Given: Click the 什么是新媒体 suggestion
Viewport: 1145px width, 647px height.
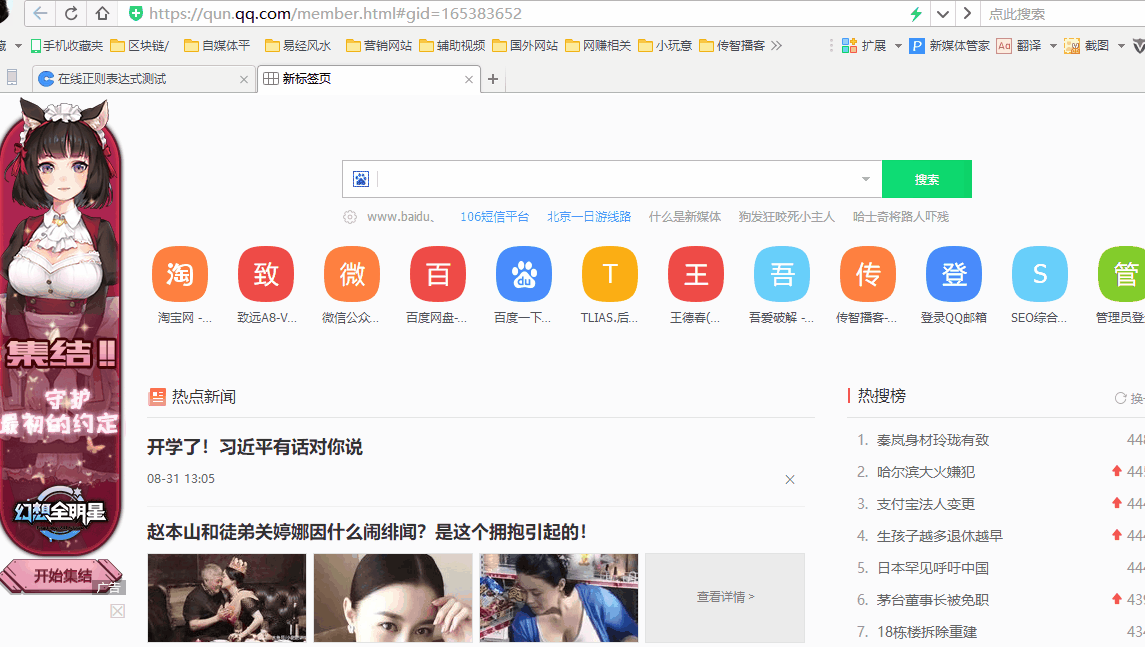Looking at the screenshot, I should 684,217.
